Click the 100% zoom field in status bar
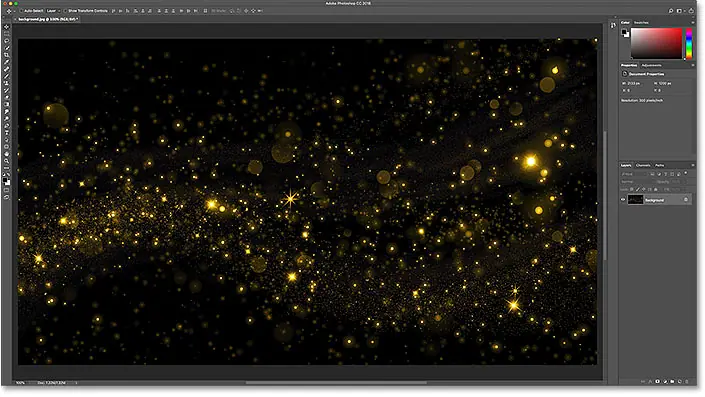Viewport: 705px width, 397px height. pyautogui.click(x=20, y=383)
